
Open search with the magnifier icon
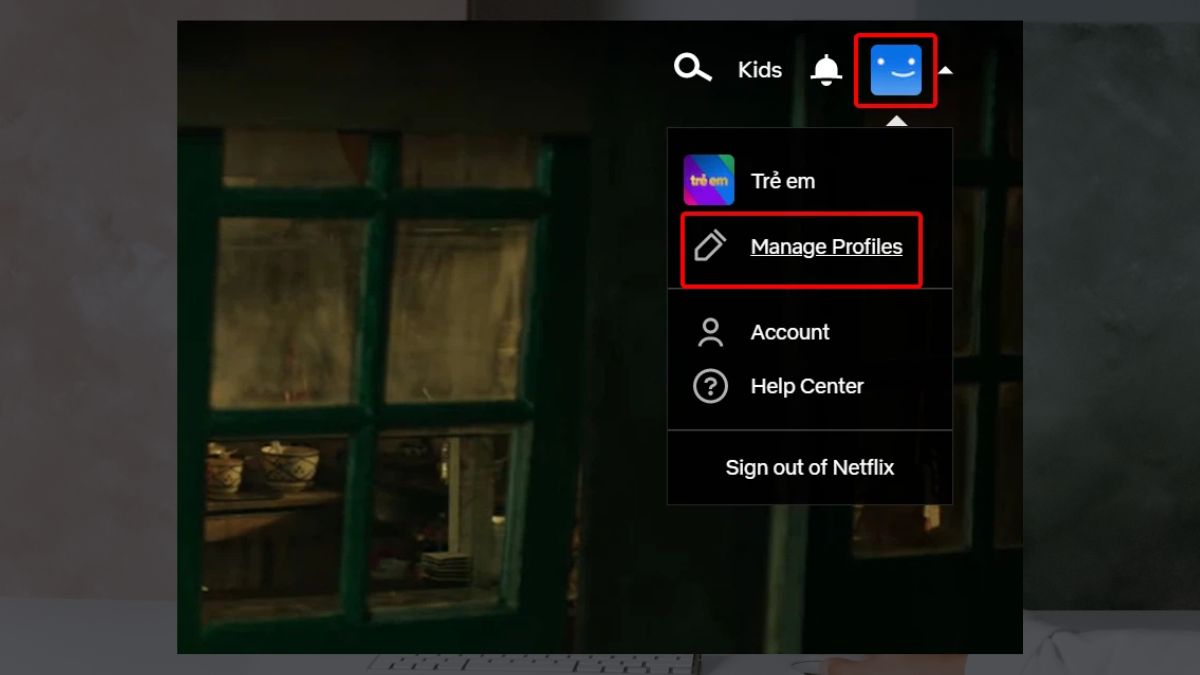[x=692, y=68]
